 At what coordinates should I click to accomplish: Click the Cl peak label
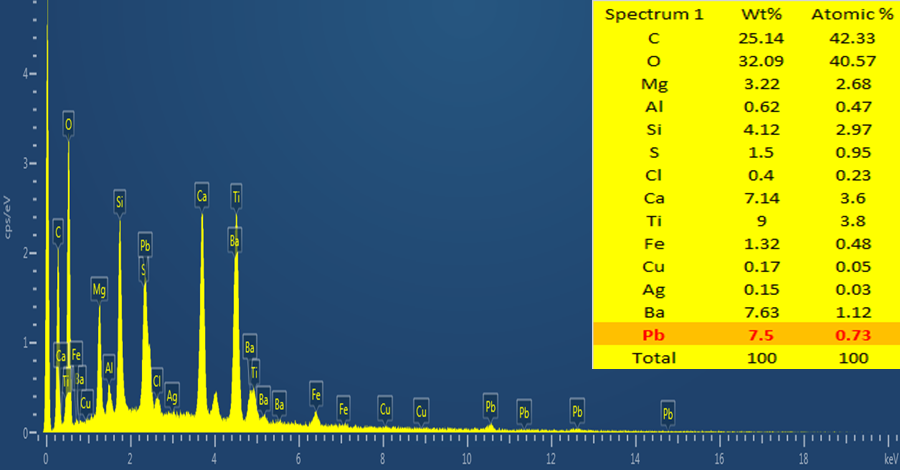point(157,380)
